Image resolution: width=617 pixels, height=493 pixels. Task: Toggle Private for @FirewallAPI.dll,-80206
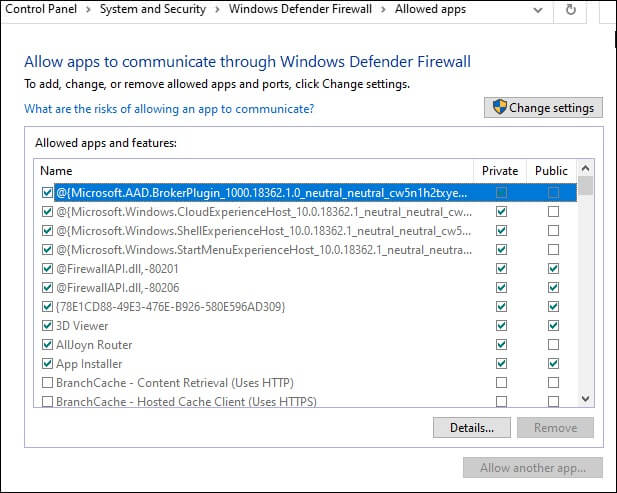[501, 288]
